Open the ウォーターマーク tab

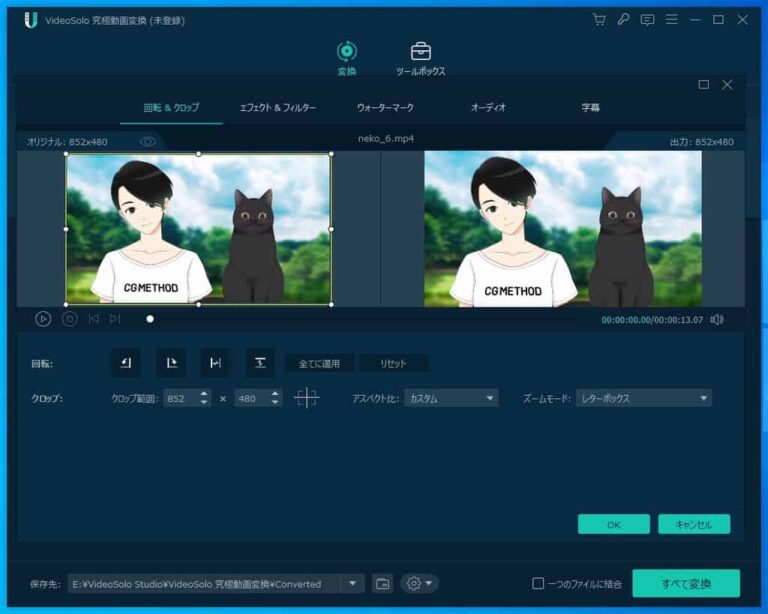[x=385, y=107]
